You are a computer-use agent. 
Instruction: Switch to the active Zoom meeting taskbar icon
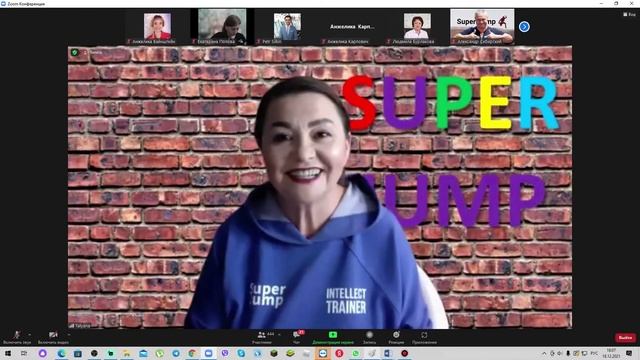(322, 353)
